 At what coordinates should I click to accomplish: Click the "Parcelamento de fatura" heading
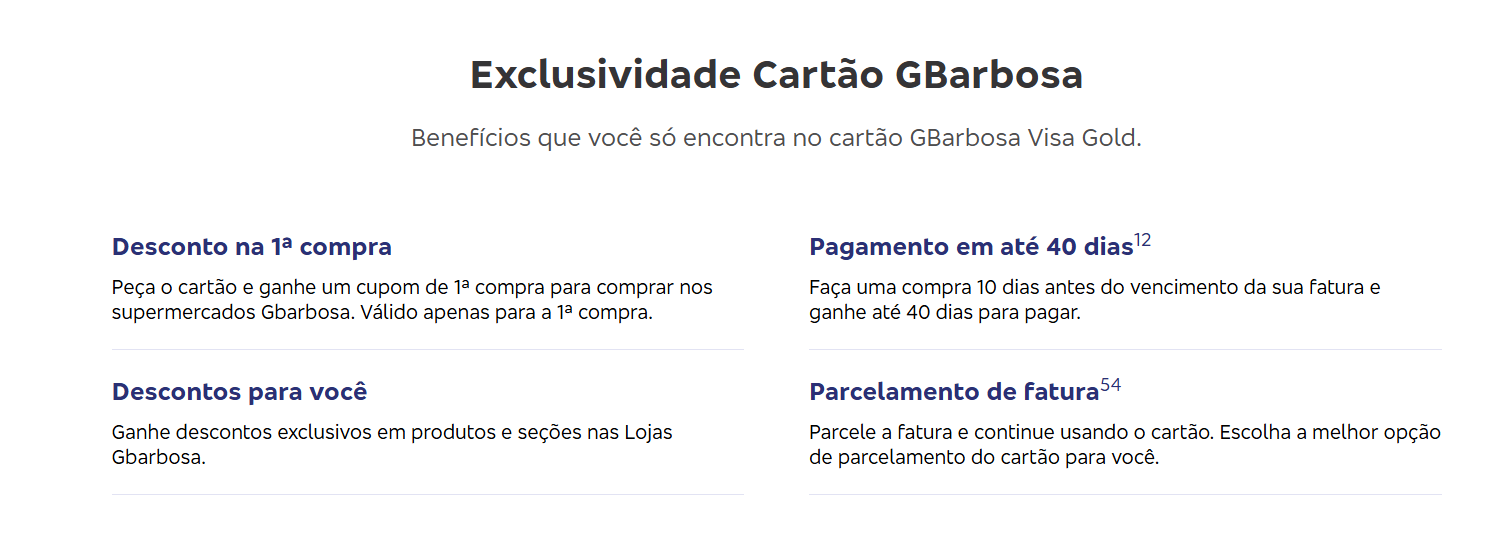954,392
